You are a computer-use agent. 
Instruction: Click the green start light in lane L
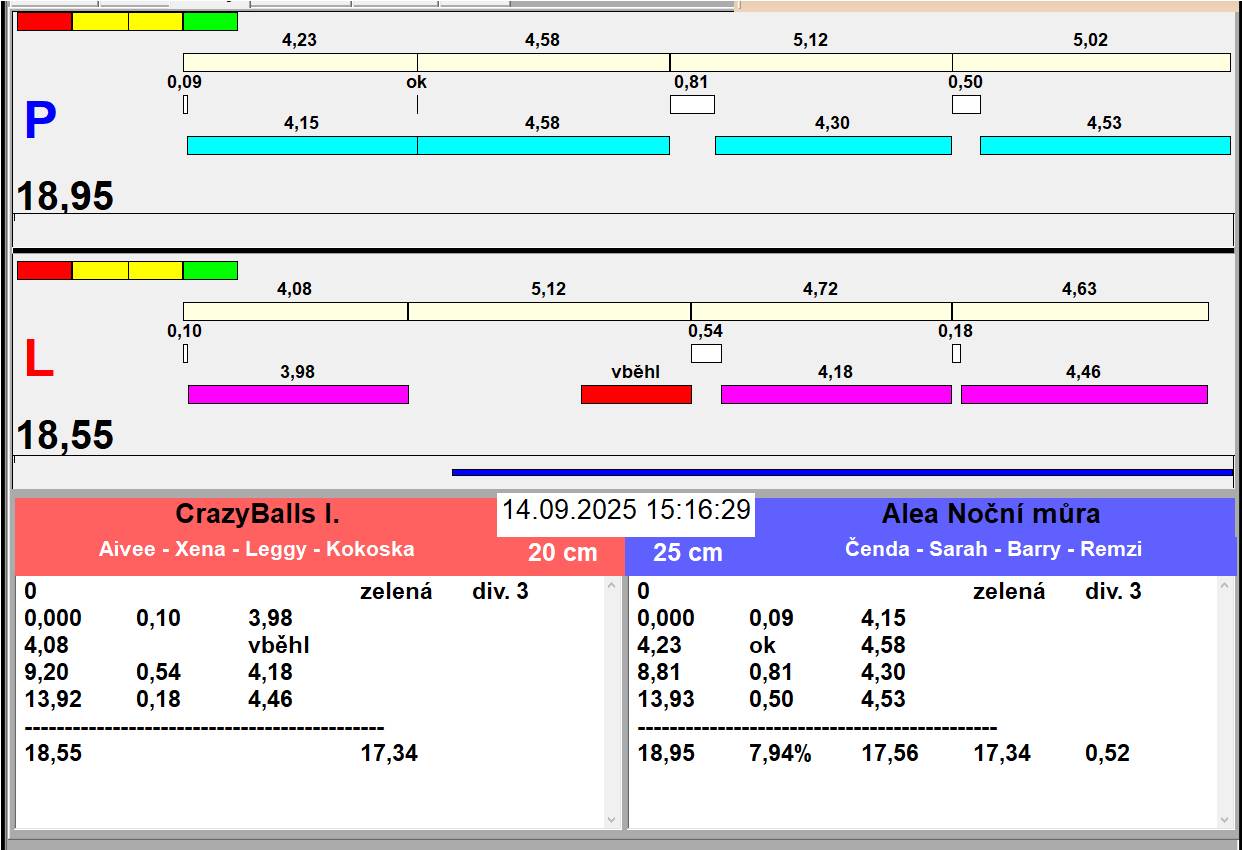(x=210, y=270)
